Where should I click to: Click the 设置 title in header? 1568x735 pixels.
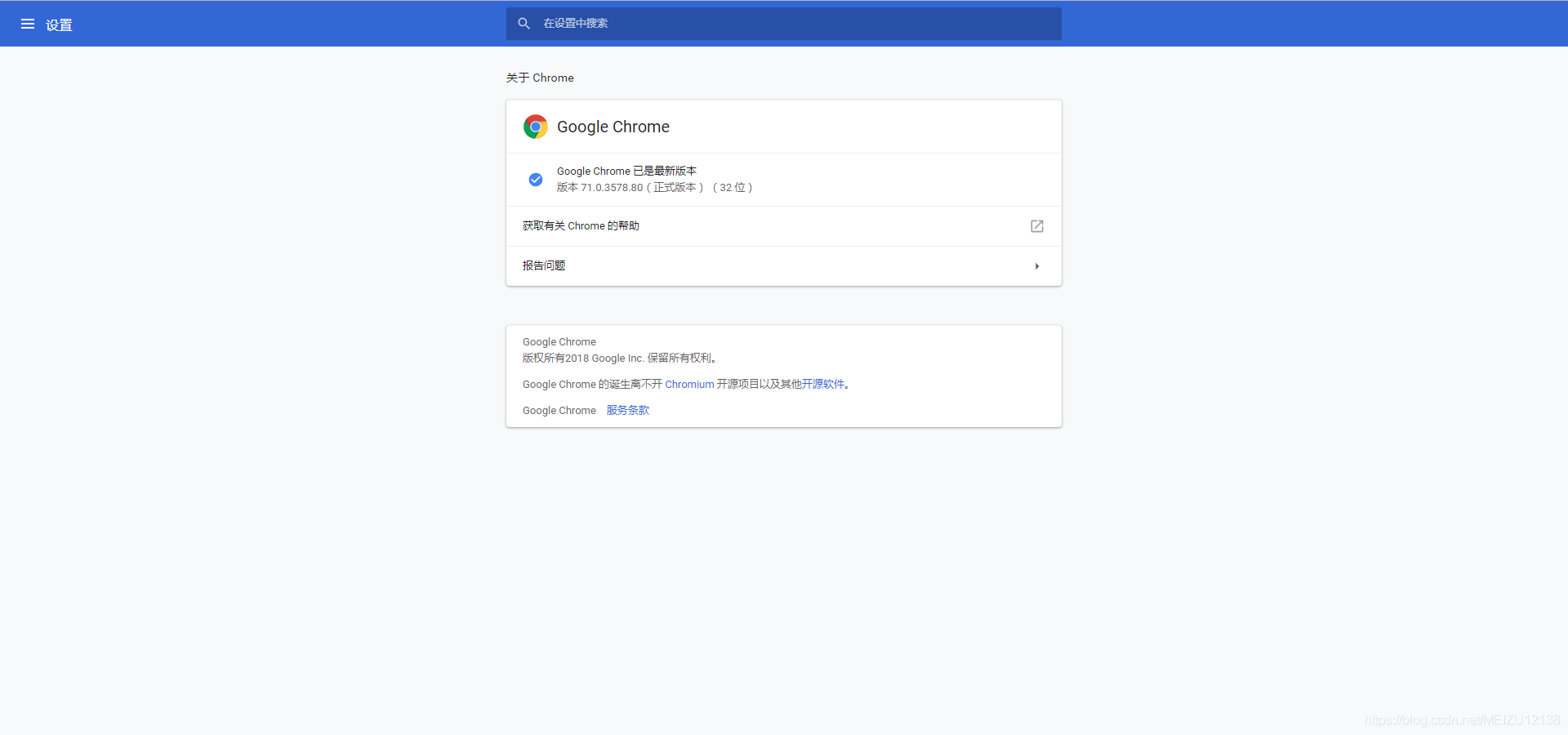[59, 25]
